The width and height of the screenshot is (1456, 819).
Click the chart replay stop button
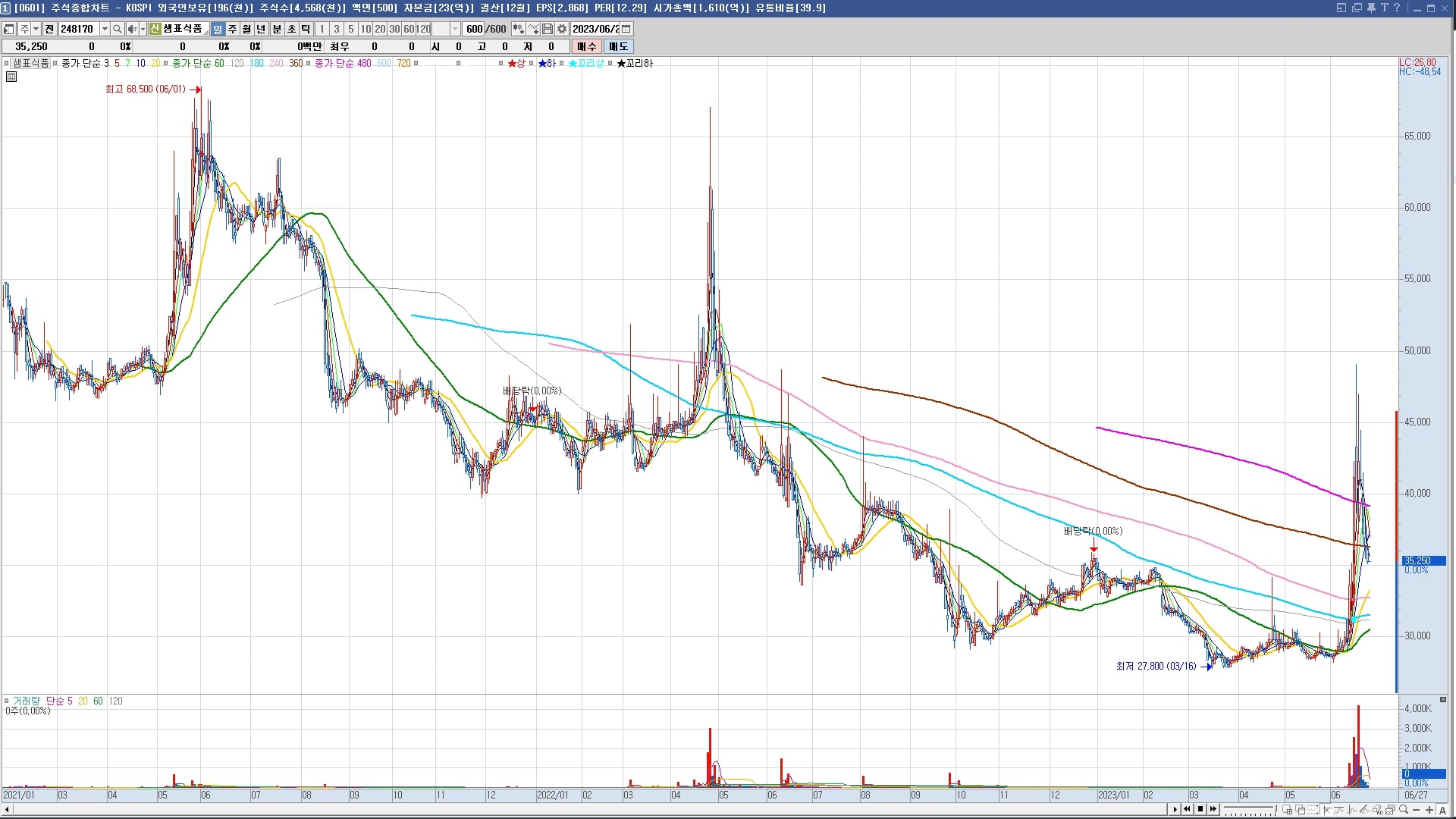[1200, 809]
